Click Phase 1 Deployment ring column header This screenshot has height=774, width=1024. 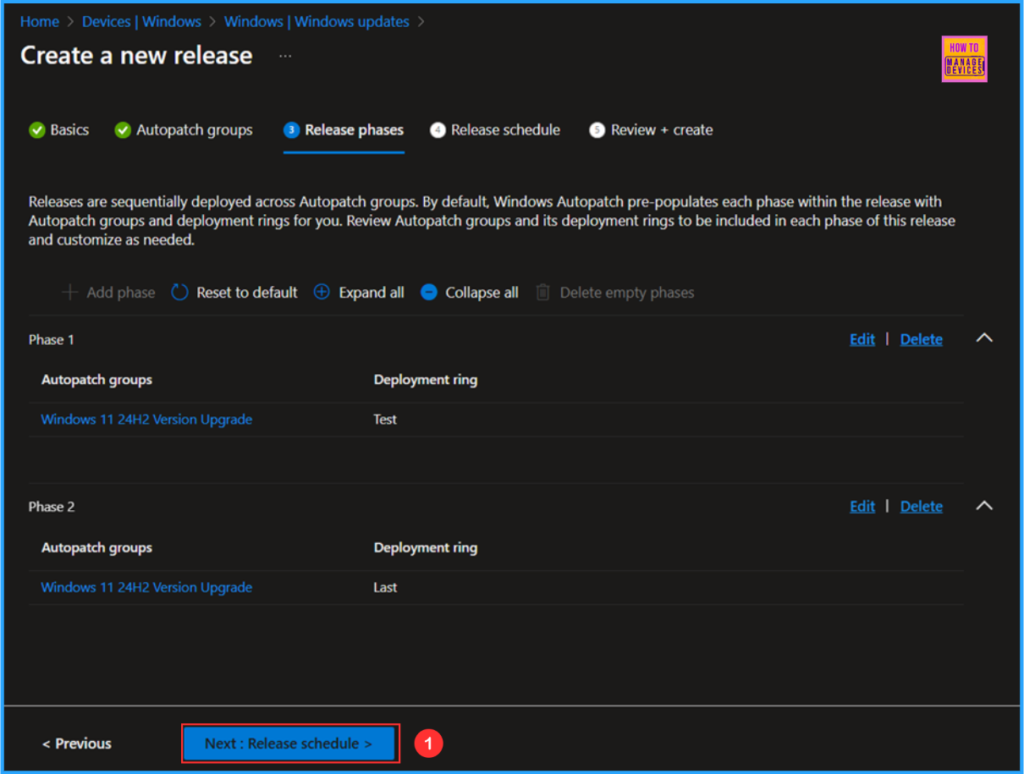[426, 379]
